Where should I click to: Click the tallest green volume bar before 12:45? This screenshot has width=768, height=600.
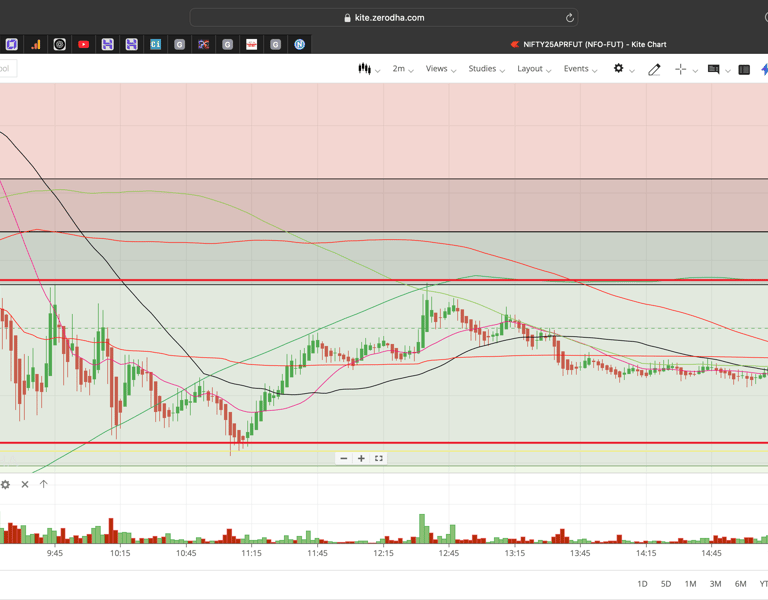[x=422, y=528]
